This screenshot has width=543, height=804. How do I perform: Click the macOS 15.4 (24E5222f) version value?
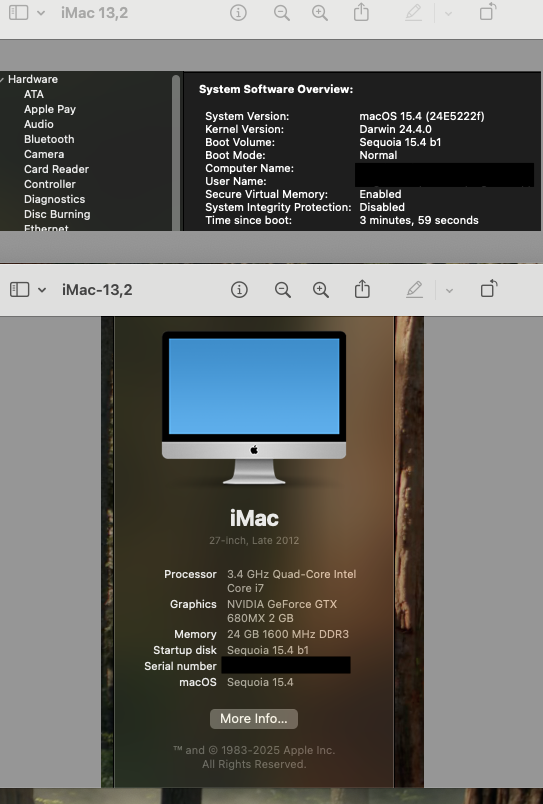(421, 116)
